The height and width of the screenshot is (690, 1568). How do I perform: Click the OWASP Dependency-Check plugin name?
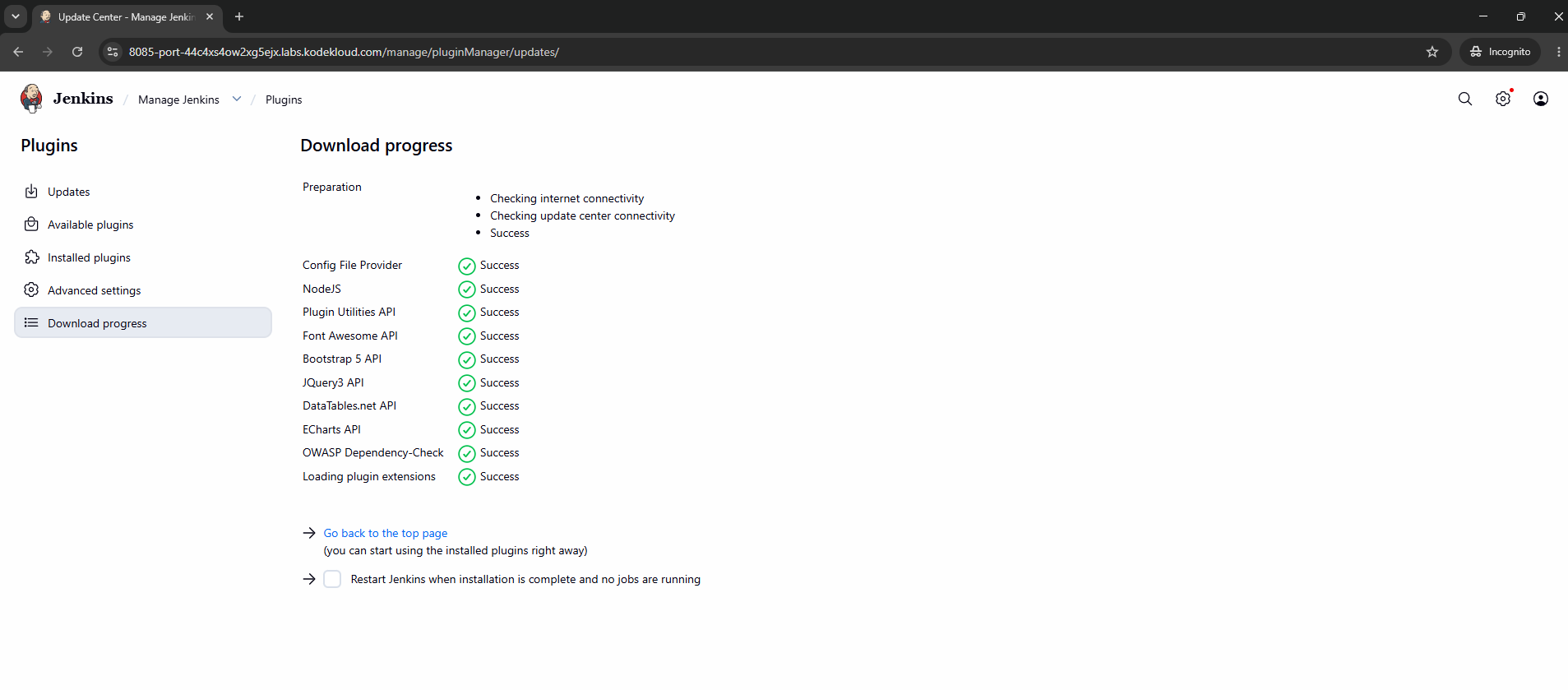point(372,452)
